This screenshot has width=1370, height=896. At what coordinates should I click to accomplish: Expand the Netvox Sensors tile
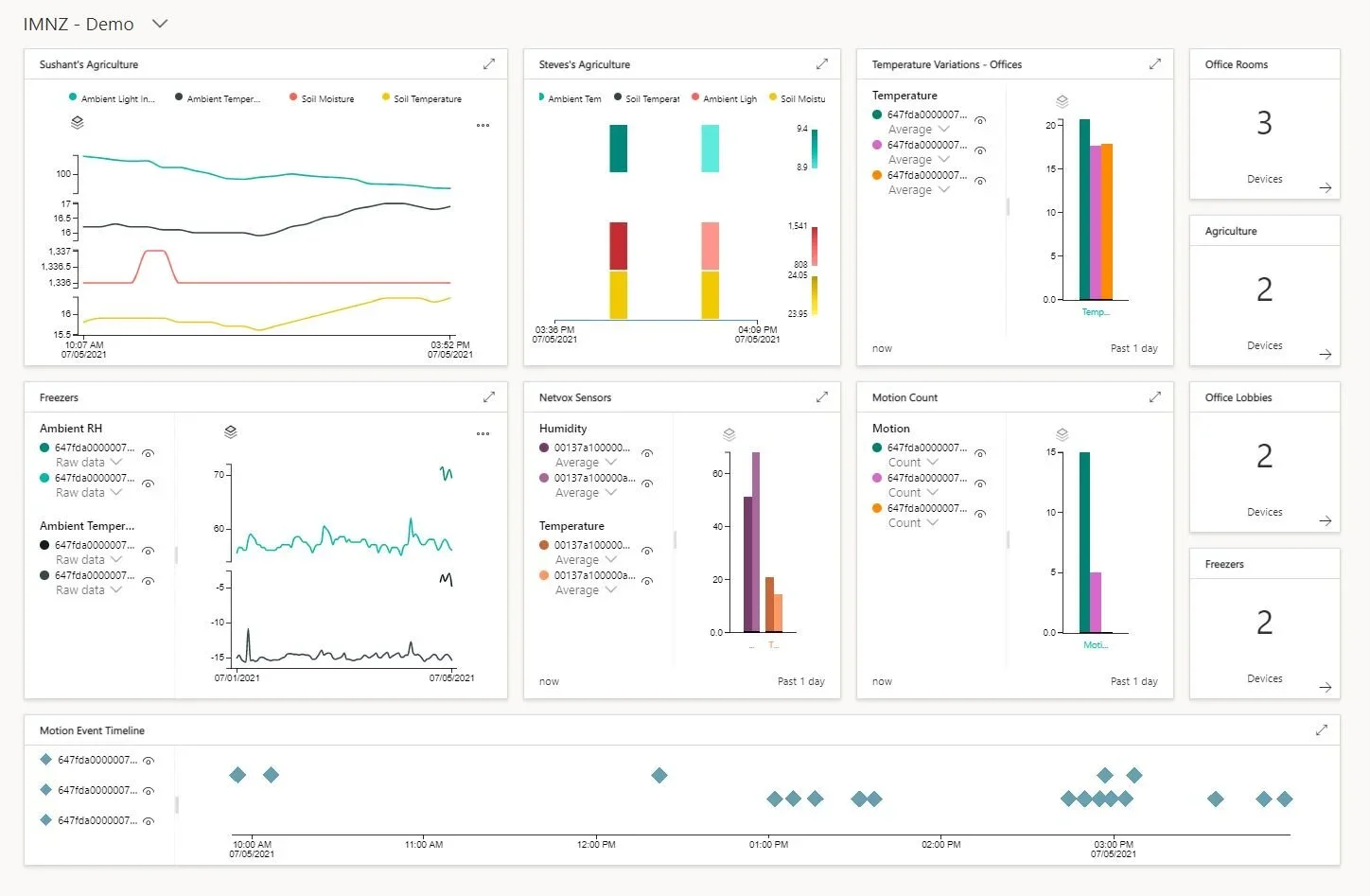pyautogui.click(x=822, y=397)
